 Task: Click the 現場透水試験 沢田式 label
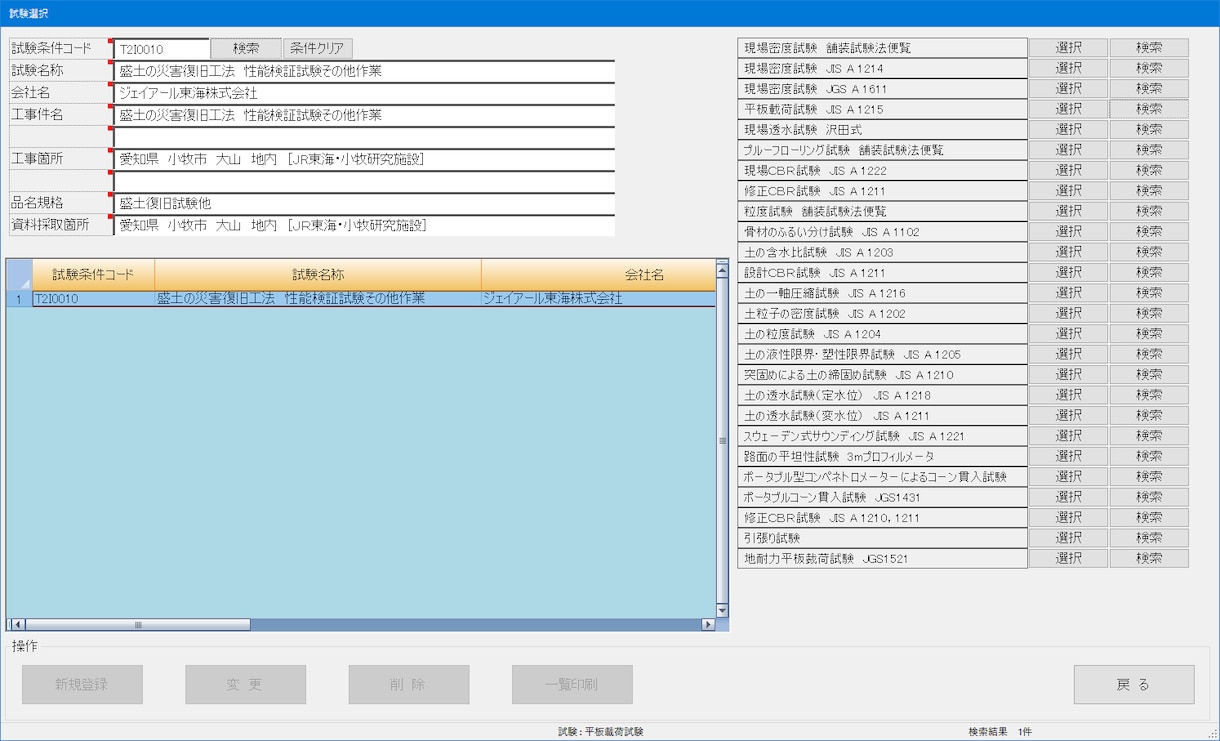tap(883, 130)
